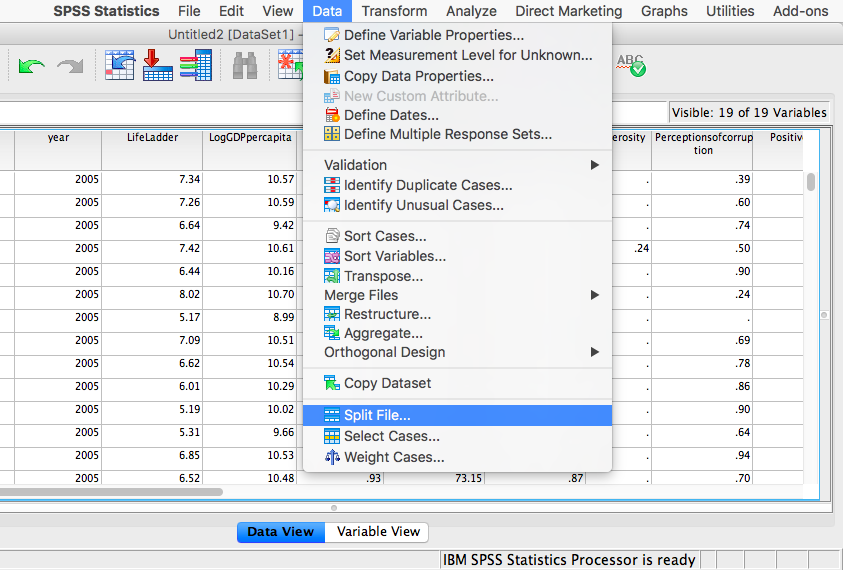The width and height of the screenshot is (843, 570).
Task: Click the Copy Dataset icon
Action: tap(332, 383)
